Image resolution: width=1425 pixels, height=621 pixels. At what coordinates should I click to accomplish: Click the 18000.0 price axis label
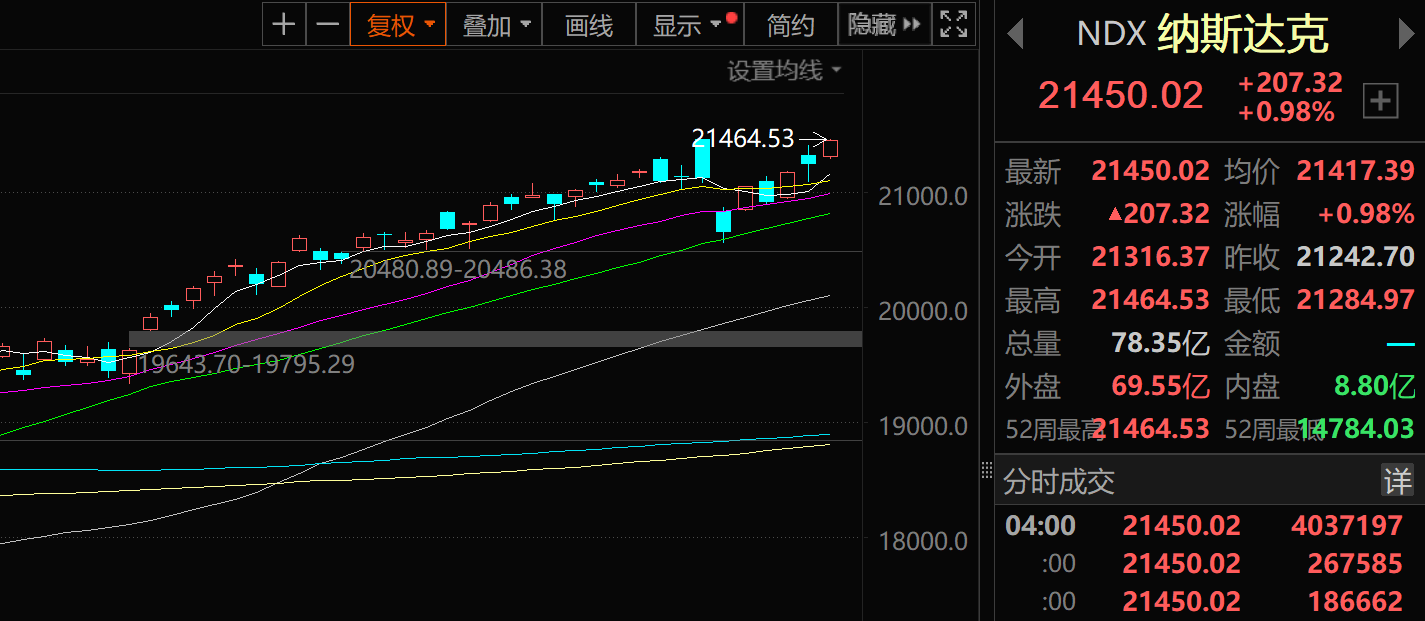pyautogui.click(x=923, y=541)
